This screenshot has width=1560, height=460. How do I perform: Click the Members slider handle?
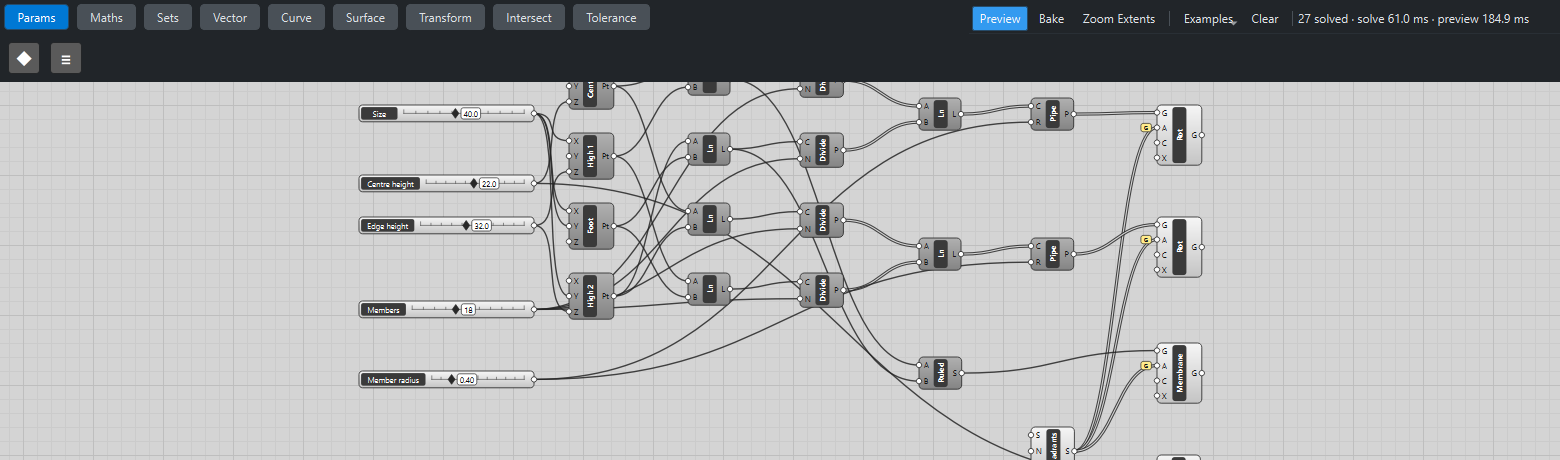(455, 310)
